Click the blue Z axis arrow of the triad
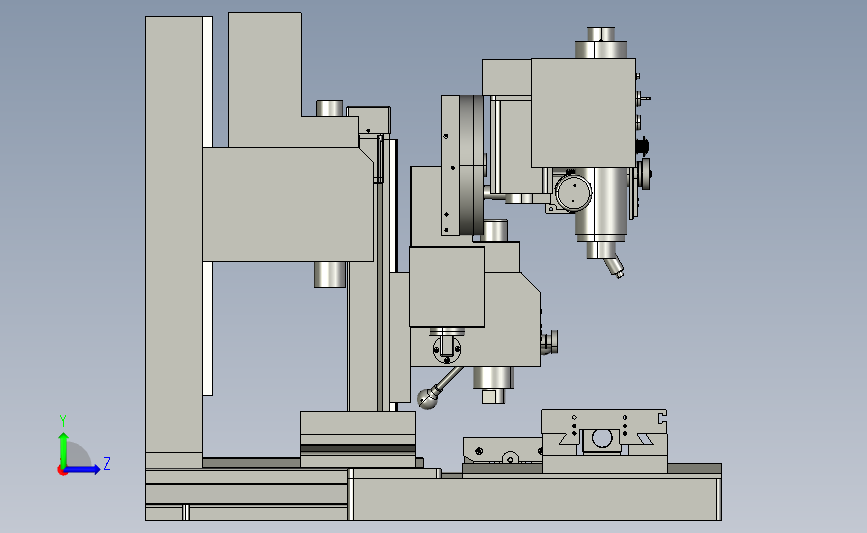 tap(82, 470)
